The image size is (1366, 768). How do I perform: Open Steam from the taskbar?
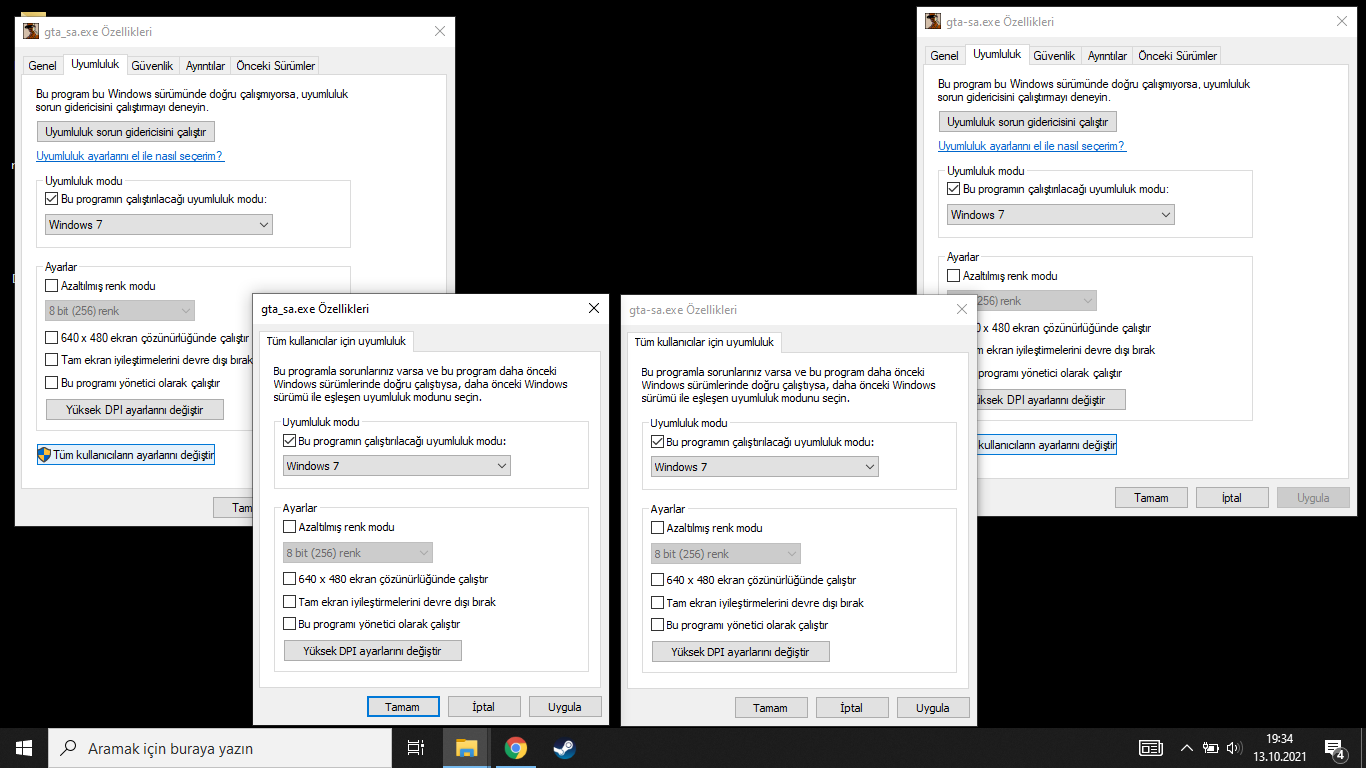564,748
